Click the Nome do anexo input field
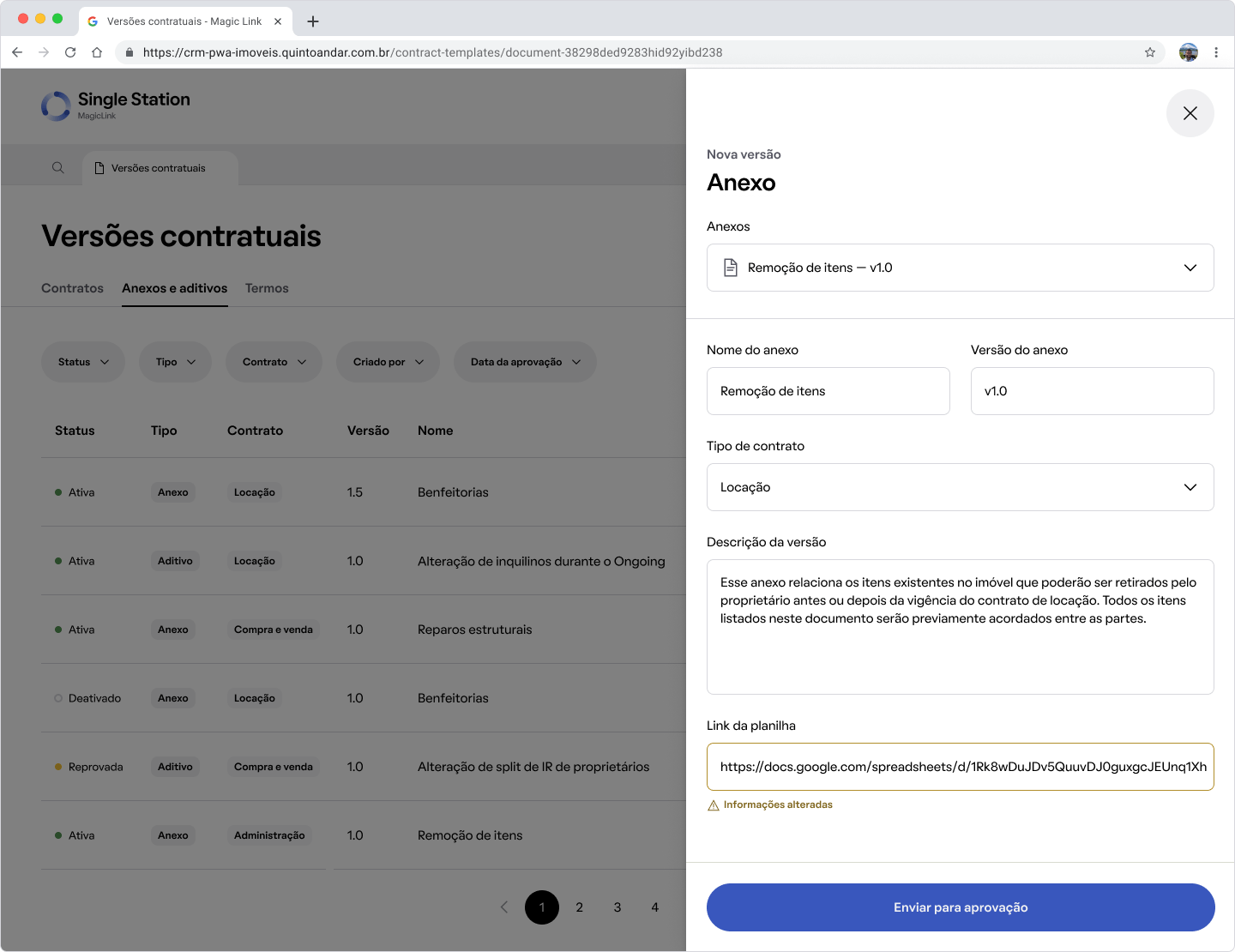 828,391
